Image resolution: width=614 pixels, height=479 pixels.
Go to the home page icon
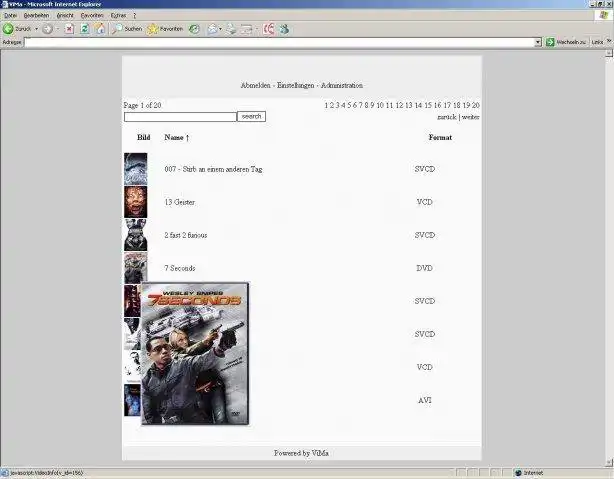pyautogui.click(x=99, y=29)
